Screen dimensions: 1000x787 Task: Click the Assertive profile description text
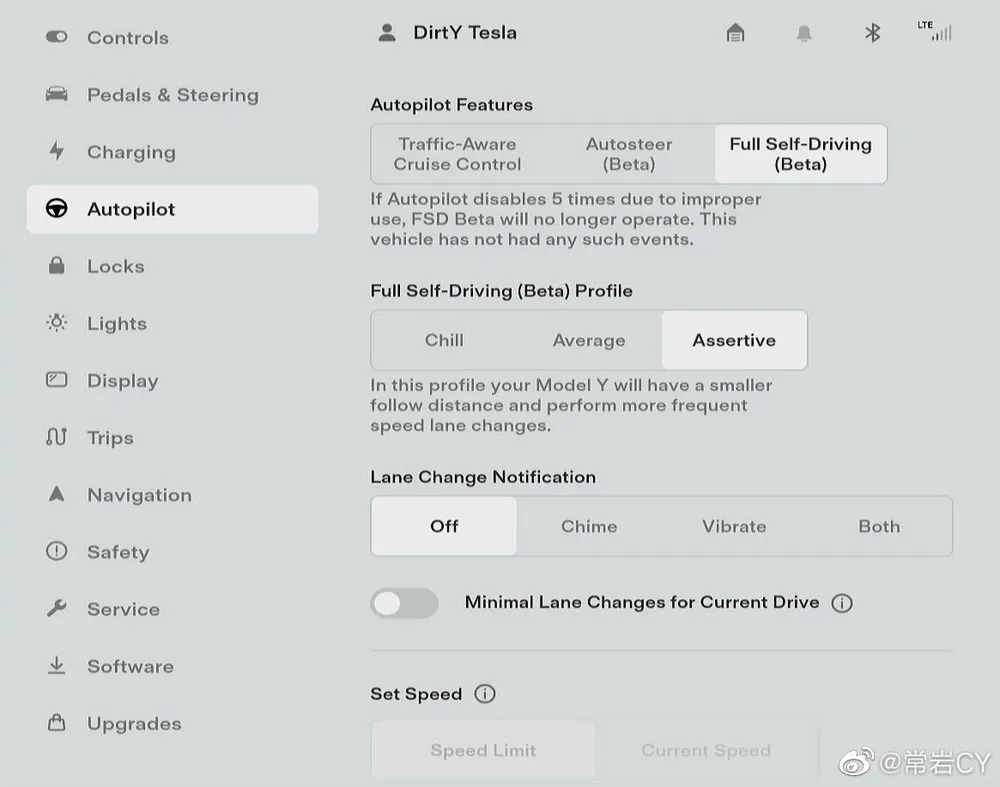571,406
